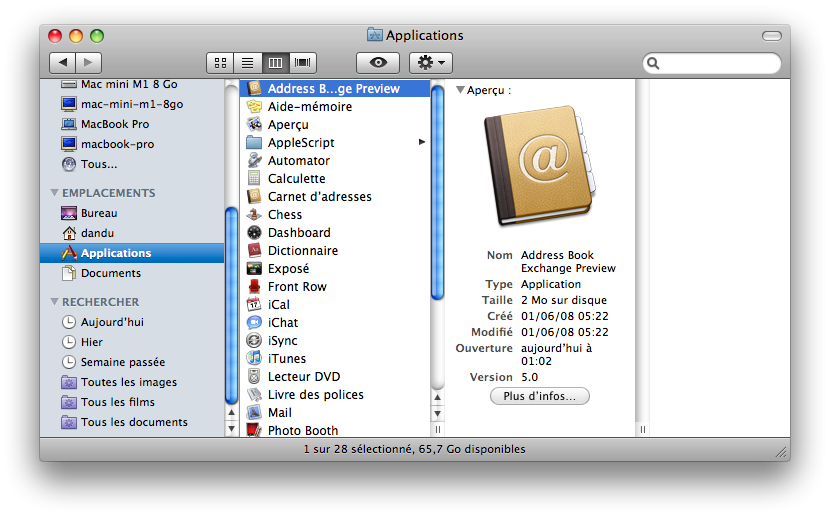Switch to icon view
This screenshot has width=830, height=516.
[220, 63]
